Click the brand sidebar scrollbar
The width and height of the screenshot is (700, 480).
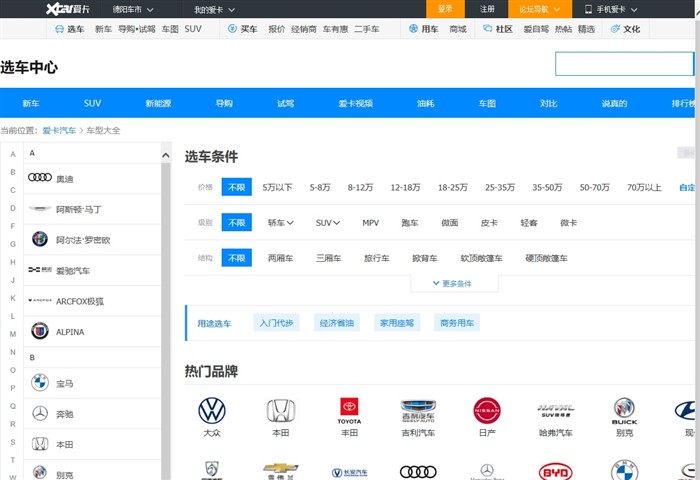(x=166, y=321)
